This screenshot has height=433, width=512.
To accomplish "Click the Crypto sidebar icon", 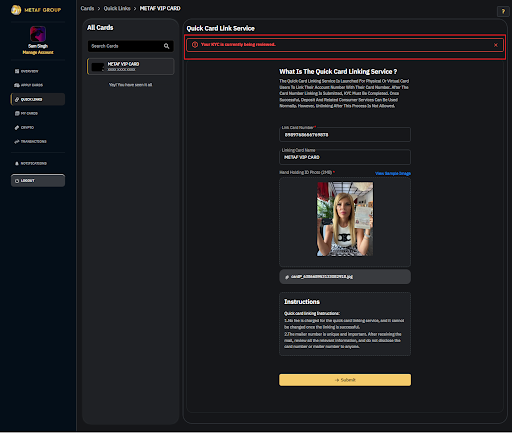I will 17,127.
